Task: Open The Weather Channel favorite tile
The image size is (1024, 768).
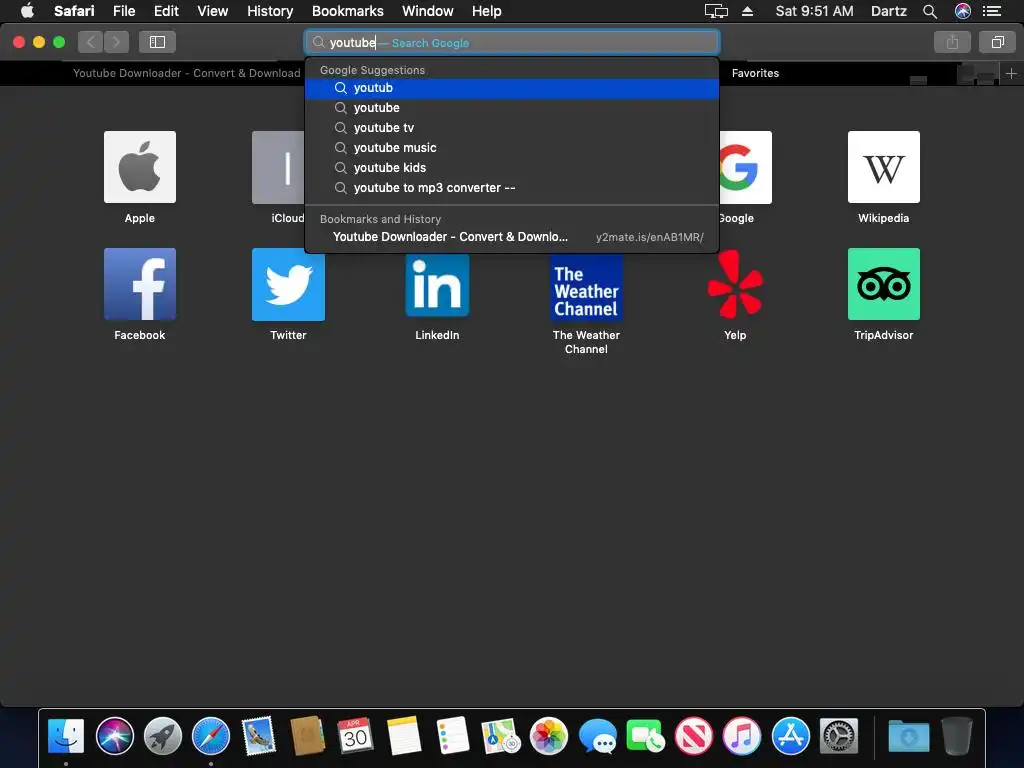Action: tap(586, 287)
